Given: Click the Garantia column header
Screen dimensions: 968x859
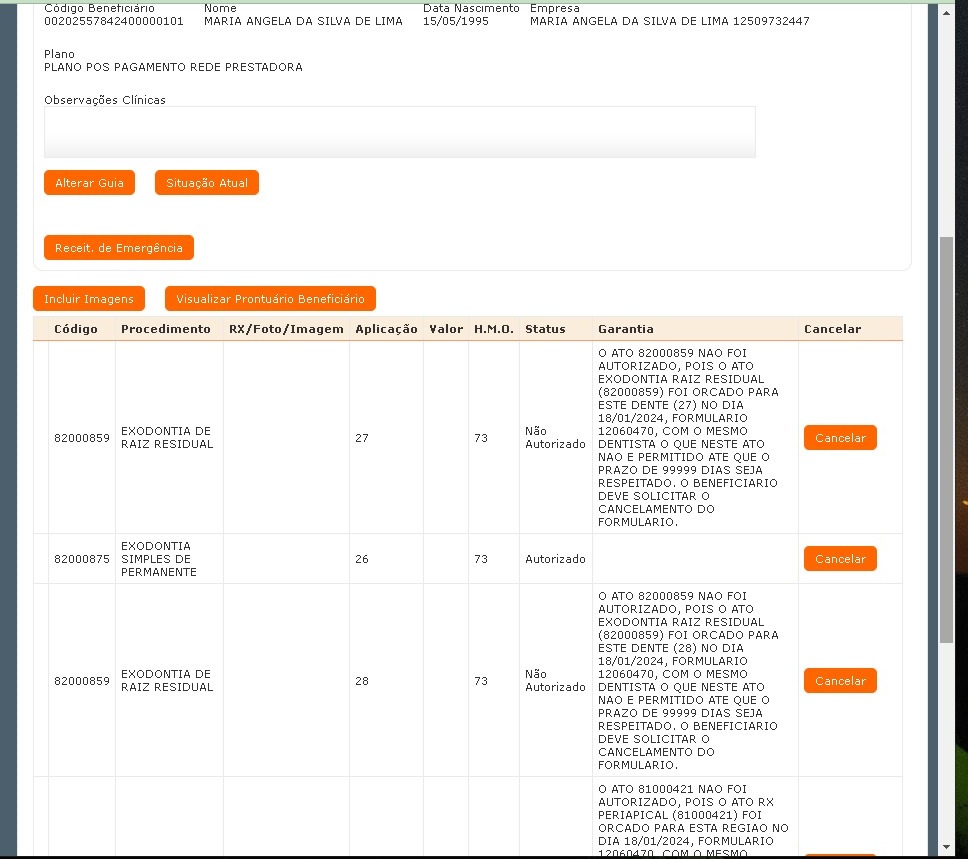Looking at the screenshot, I should (x=626, y=329).
